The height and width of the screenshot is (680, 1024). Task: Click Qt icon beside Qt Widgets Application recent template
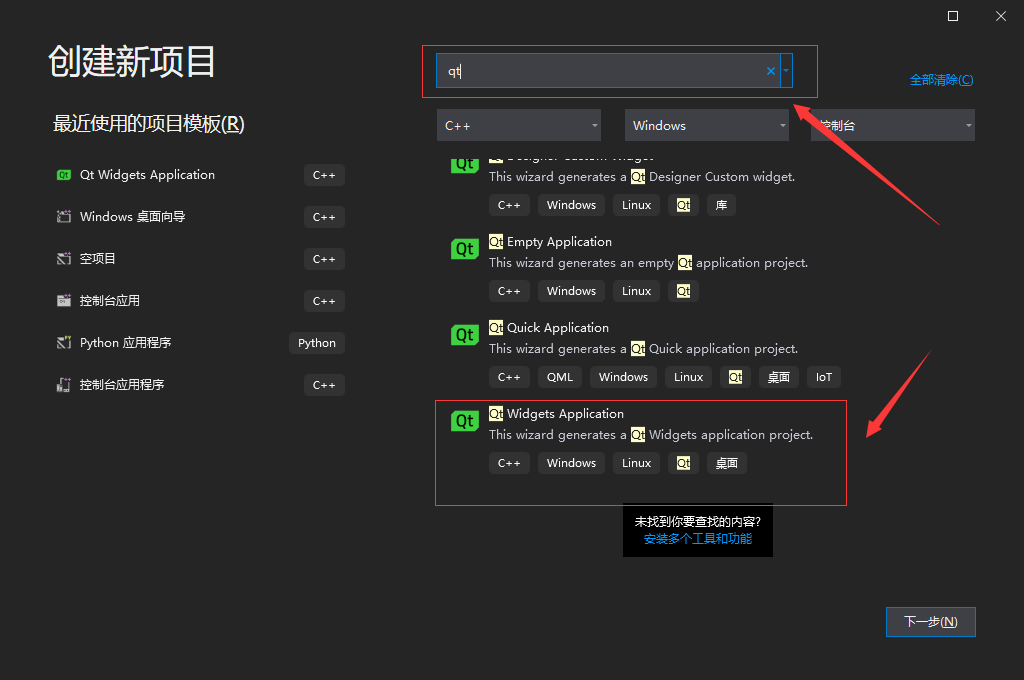[63, 175]
